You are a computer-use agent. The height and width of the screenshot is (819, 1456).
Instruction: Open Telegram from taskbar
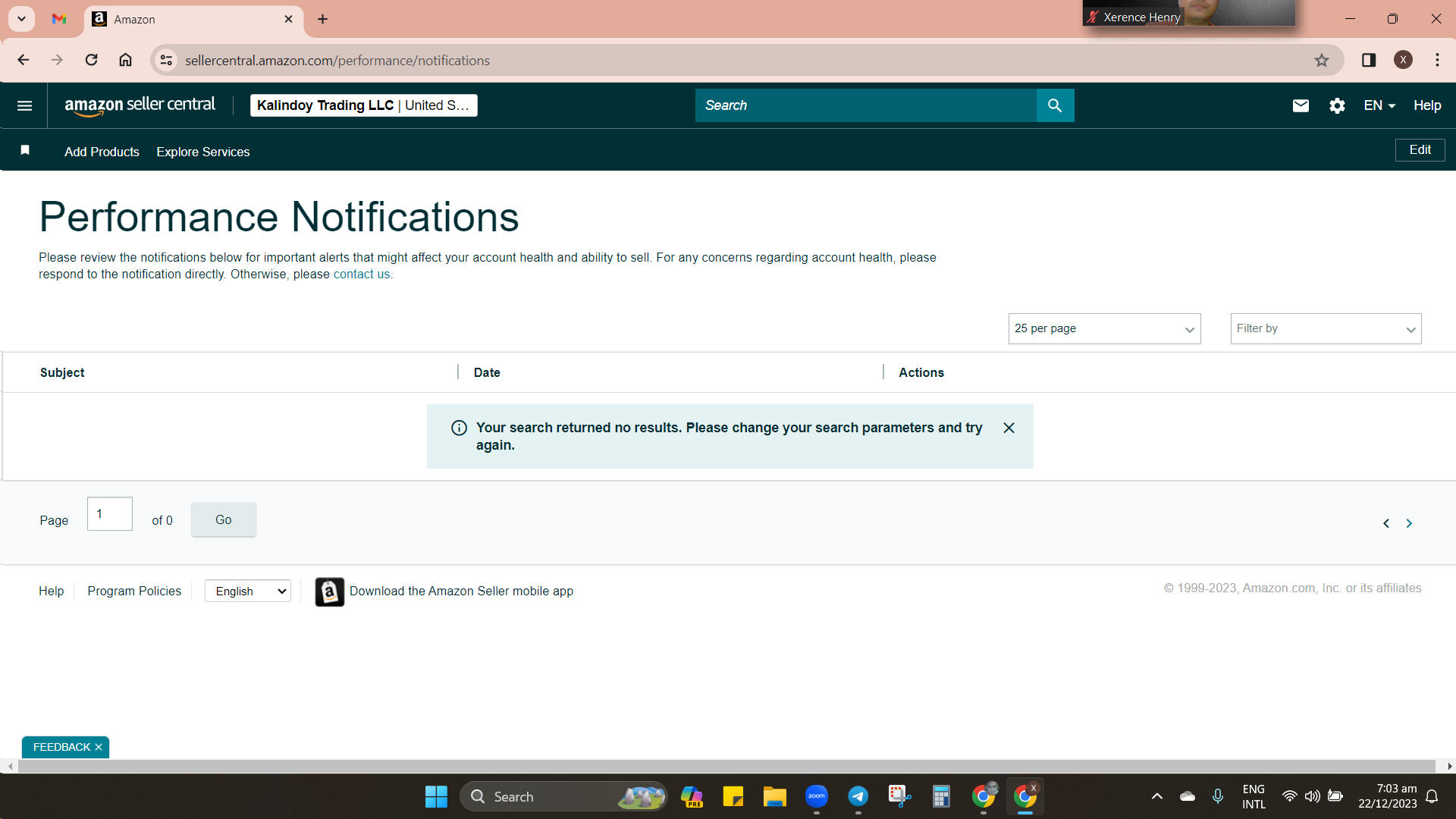click(x=858, y=797)
